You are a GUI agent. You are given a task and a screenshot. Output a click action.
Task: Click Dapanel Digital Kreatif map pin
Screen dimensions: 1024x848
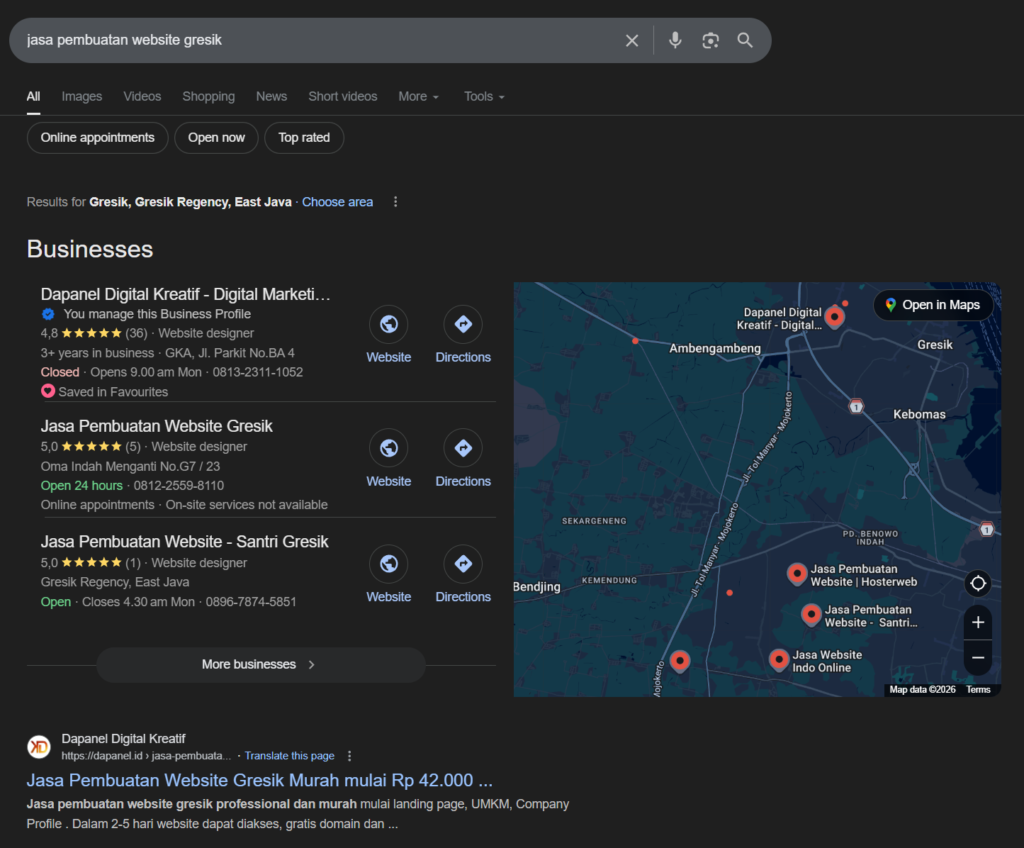click(x=834, y=317)
